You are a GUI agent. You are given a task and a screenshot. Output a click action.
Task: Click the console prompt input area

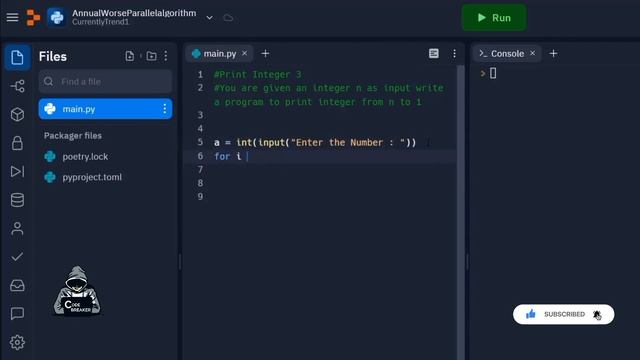(x=493, y=73)
